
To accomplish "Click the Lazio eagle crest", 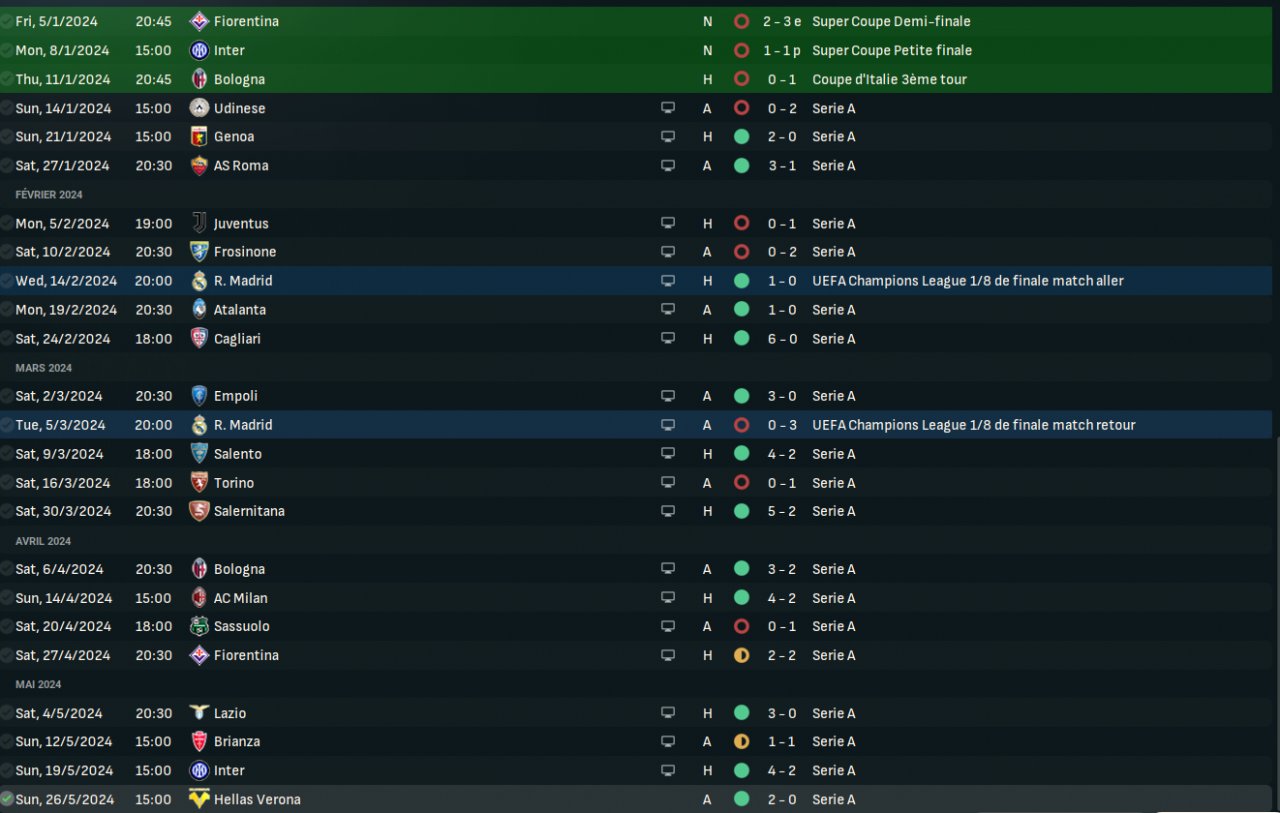I will pos(199,713).
